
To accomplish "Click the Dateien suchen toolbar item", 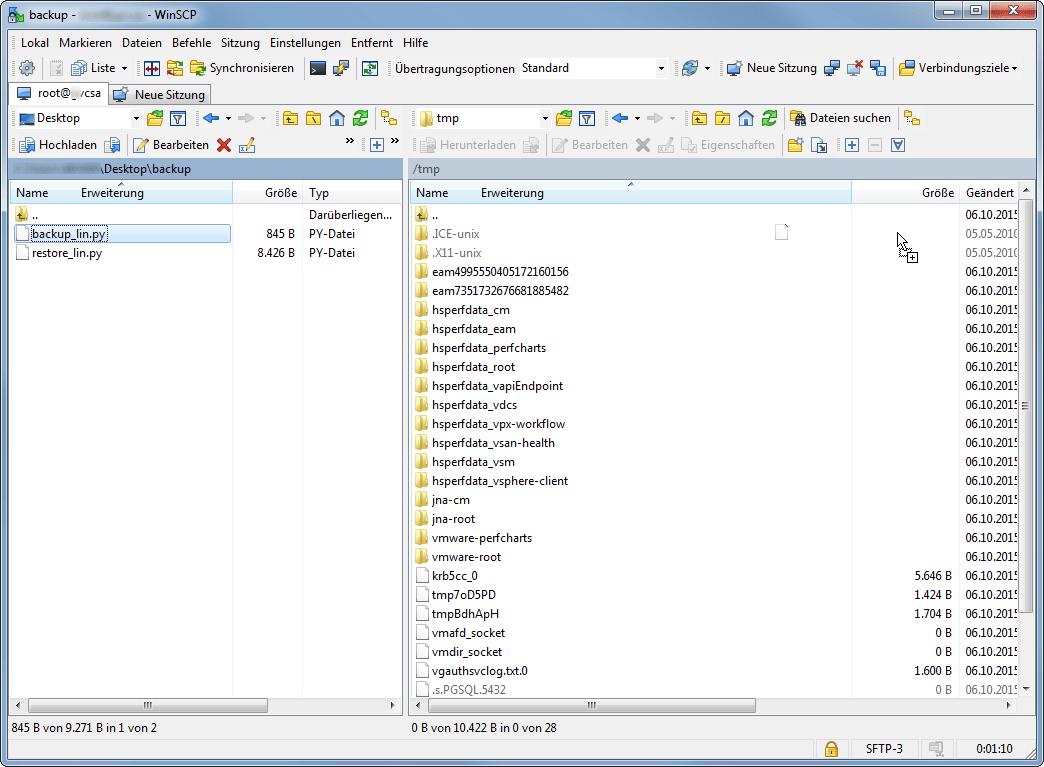I will click(x=843, y=118).
